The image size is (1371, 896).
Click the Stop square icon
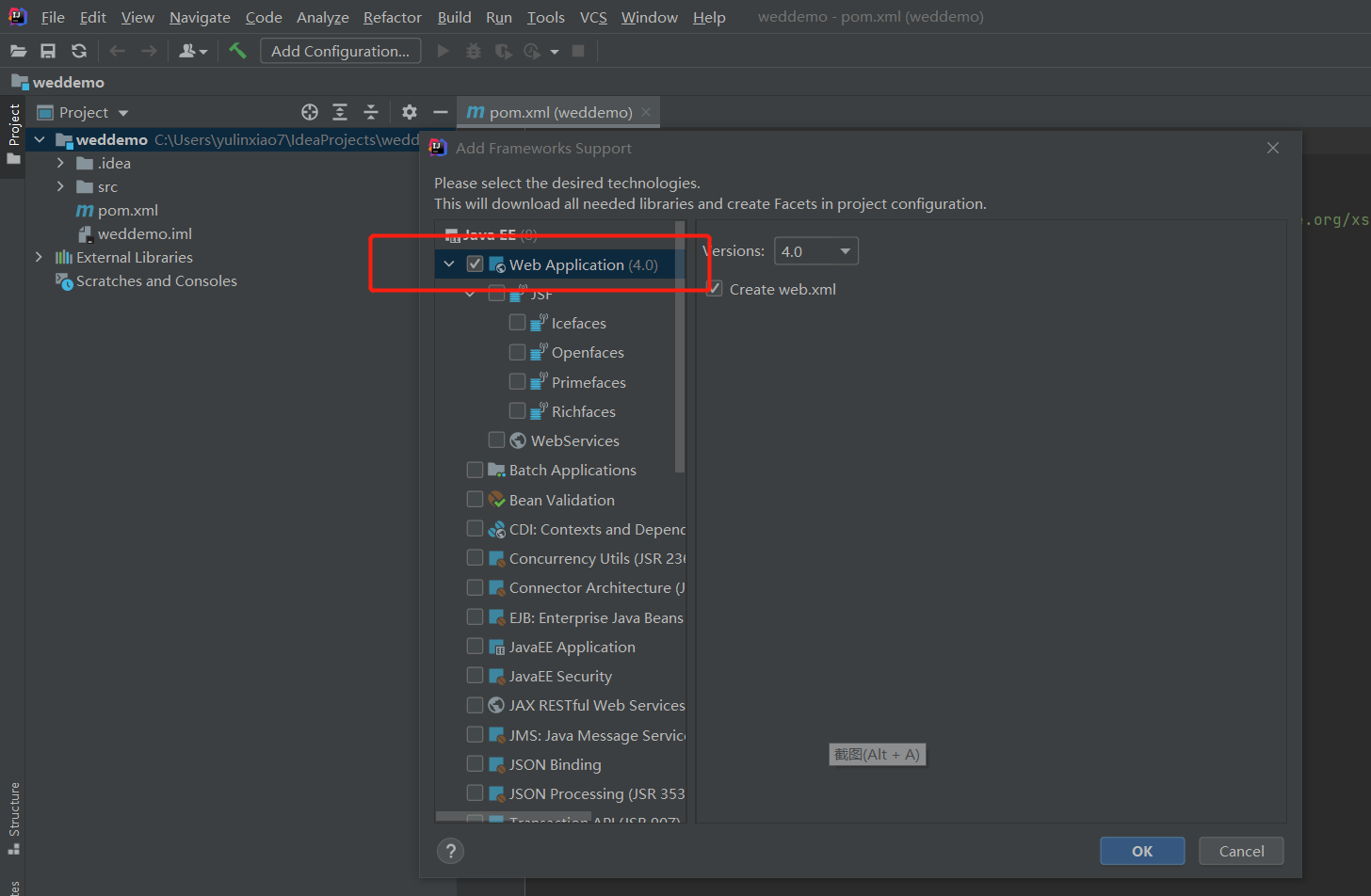click(x=578, y=51)
